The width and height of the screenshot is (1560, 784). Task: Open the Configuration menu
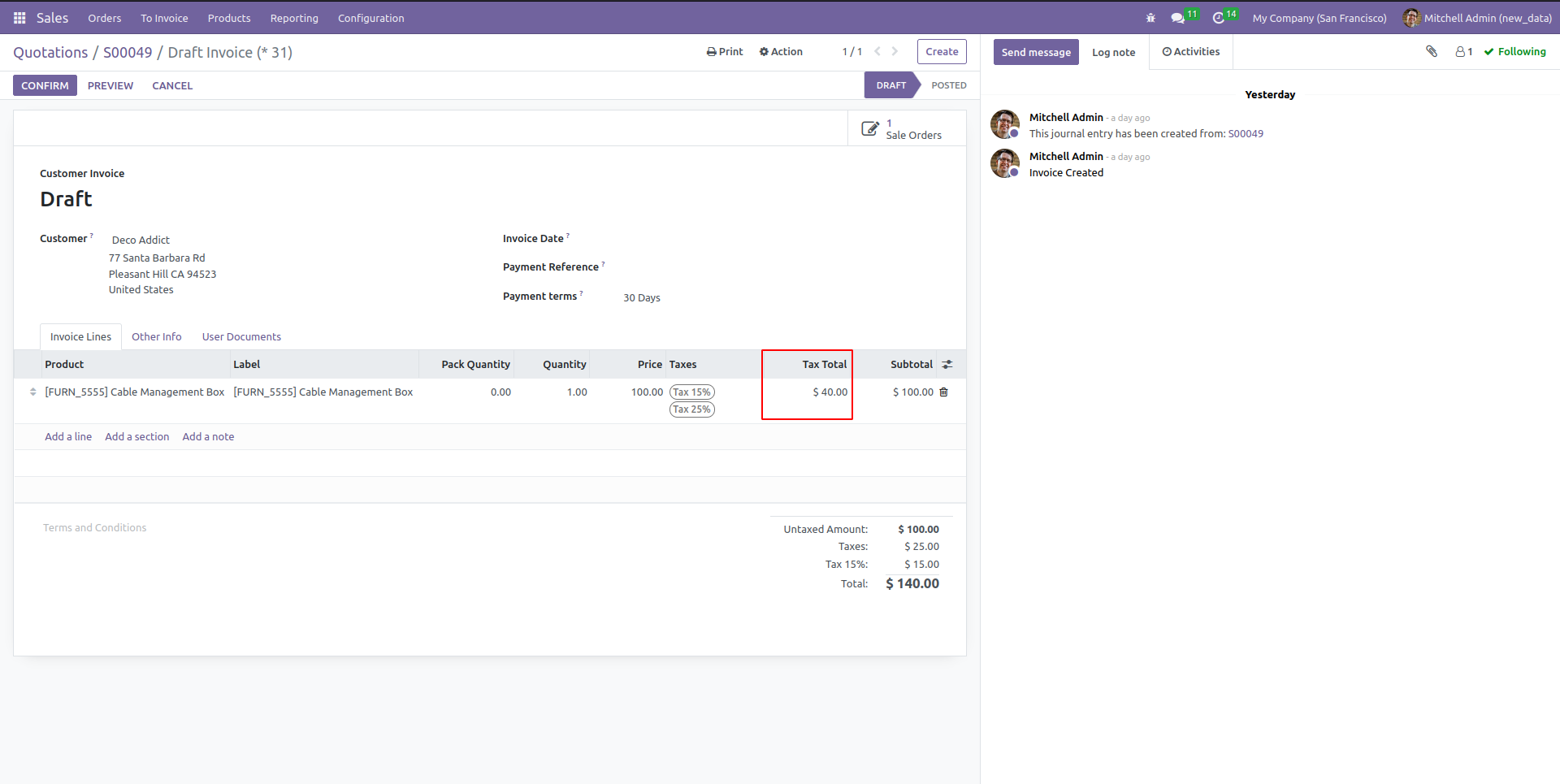[370, 18]
